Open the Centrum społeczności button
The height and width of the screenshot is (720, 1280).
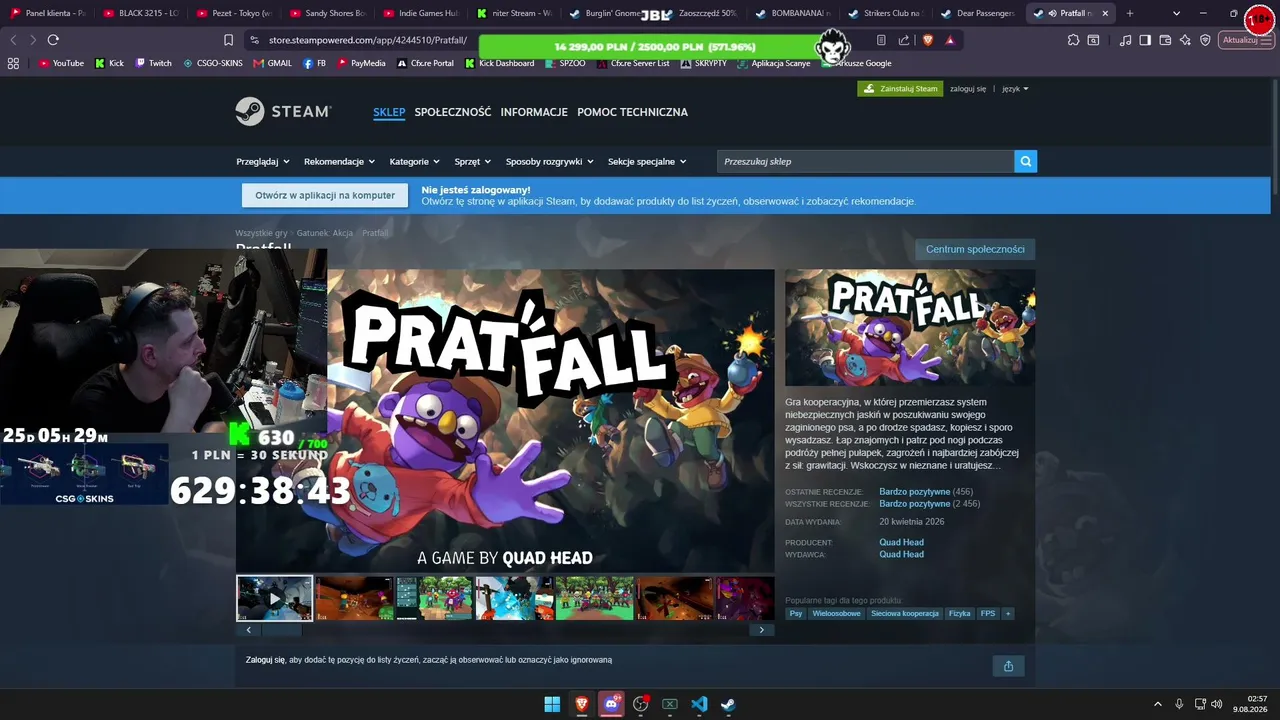coord(975,249)
